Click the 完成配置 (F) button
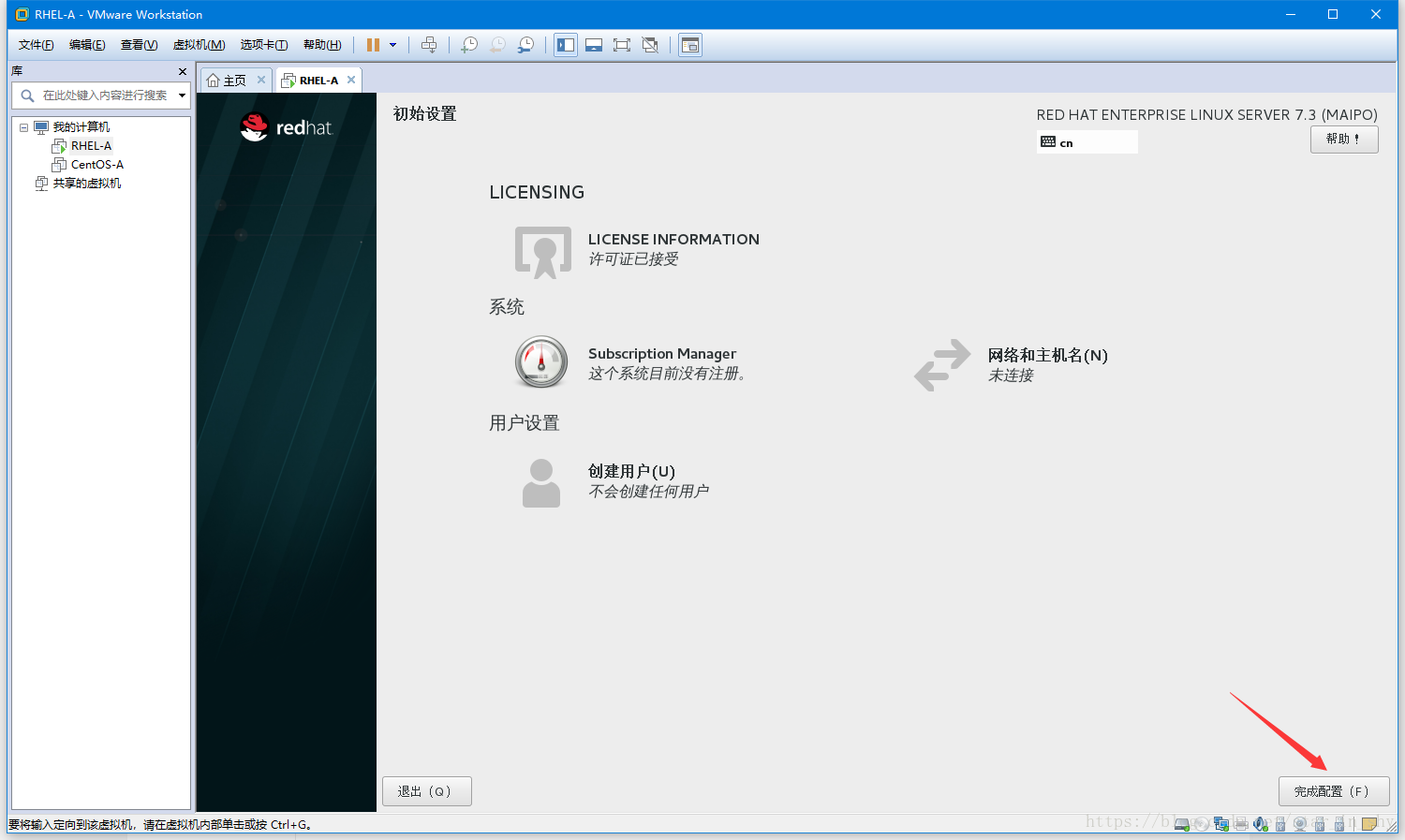The height and width of the screenshot is (840, 1405). (x=1334, y=791)
